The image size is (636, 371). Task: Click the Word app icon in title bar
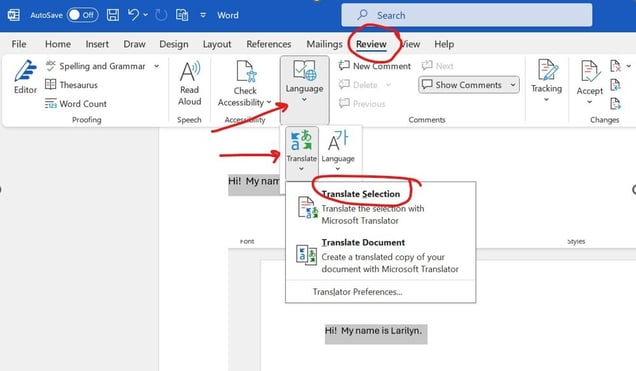click(14, 15)
